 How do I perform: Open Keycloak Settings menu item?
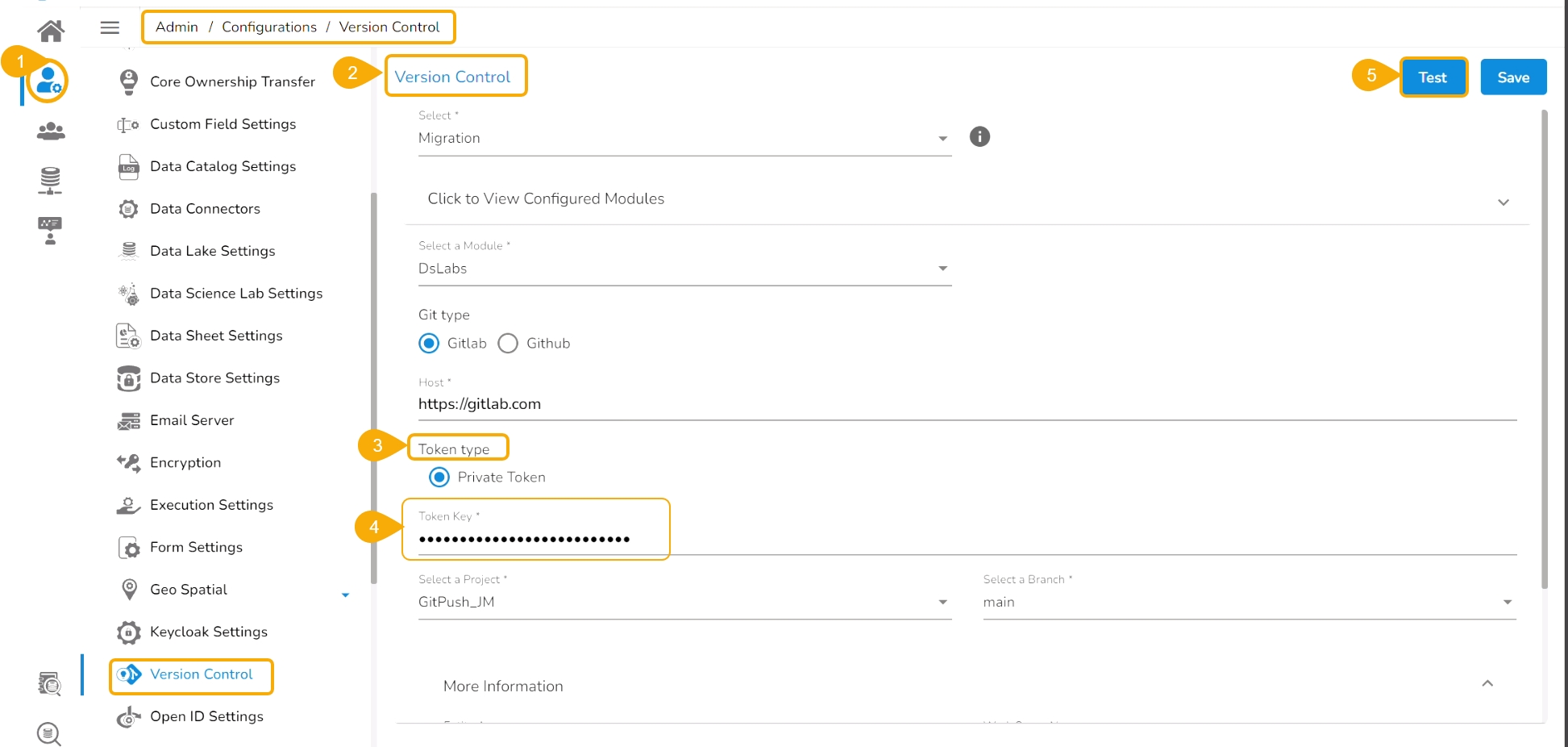pyautogui.click(x=208, y=632)
